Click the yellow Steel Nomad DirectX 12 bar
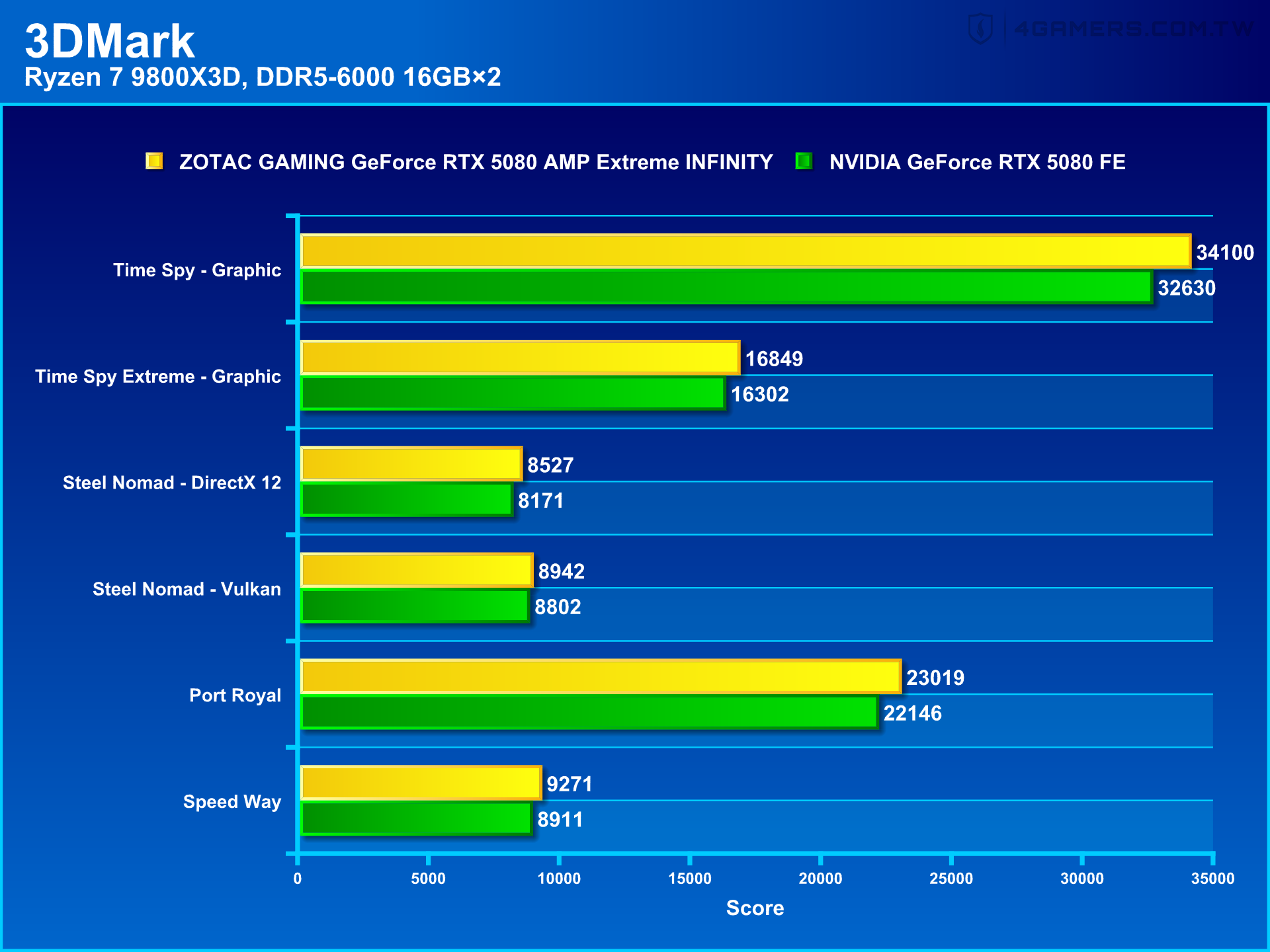The height and width of the screenshot is (952, 1270). coord(411,464)
